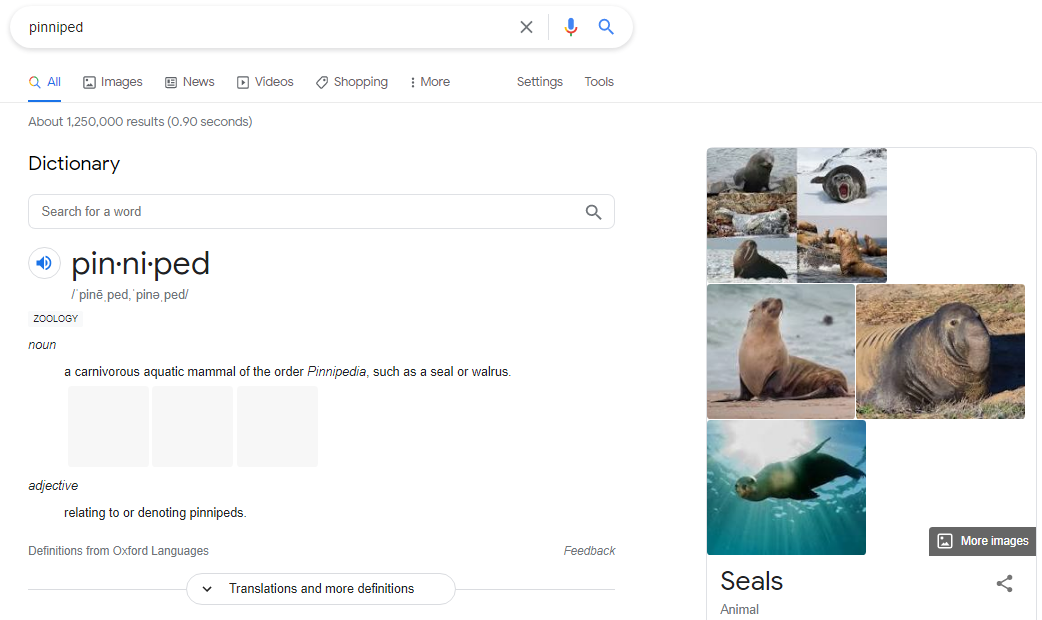
Task: Click the dictionary word search magnifier icon
Action: coord(593,212)
